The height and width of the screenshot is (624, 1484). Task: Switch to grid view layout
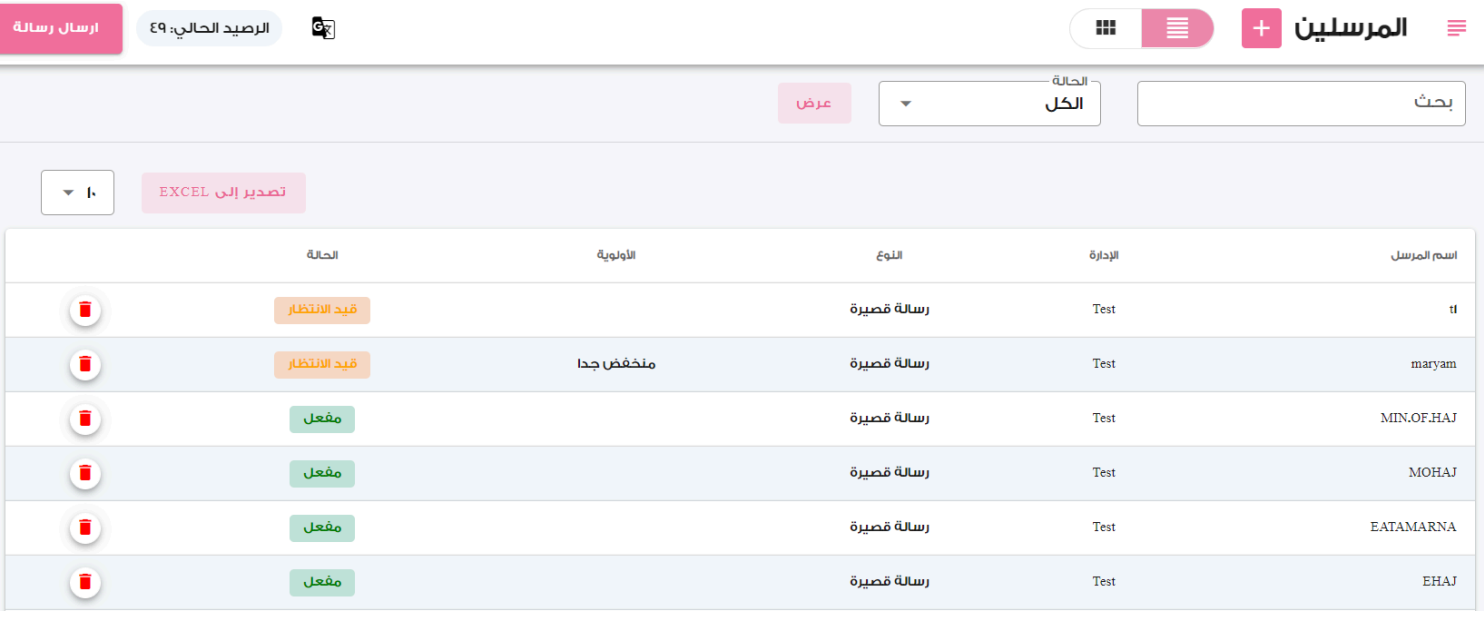pos(1105,29)
